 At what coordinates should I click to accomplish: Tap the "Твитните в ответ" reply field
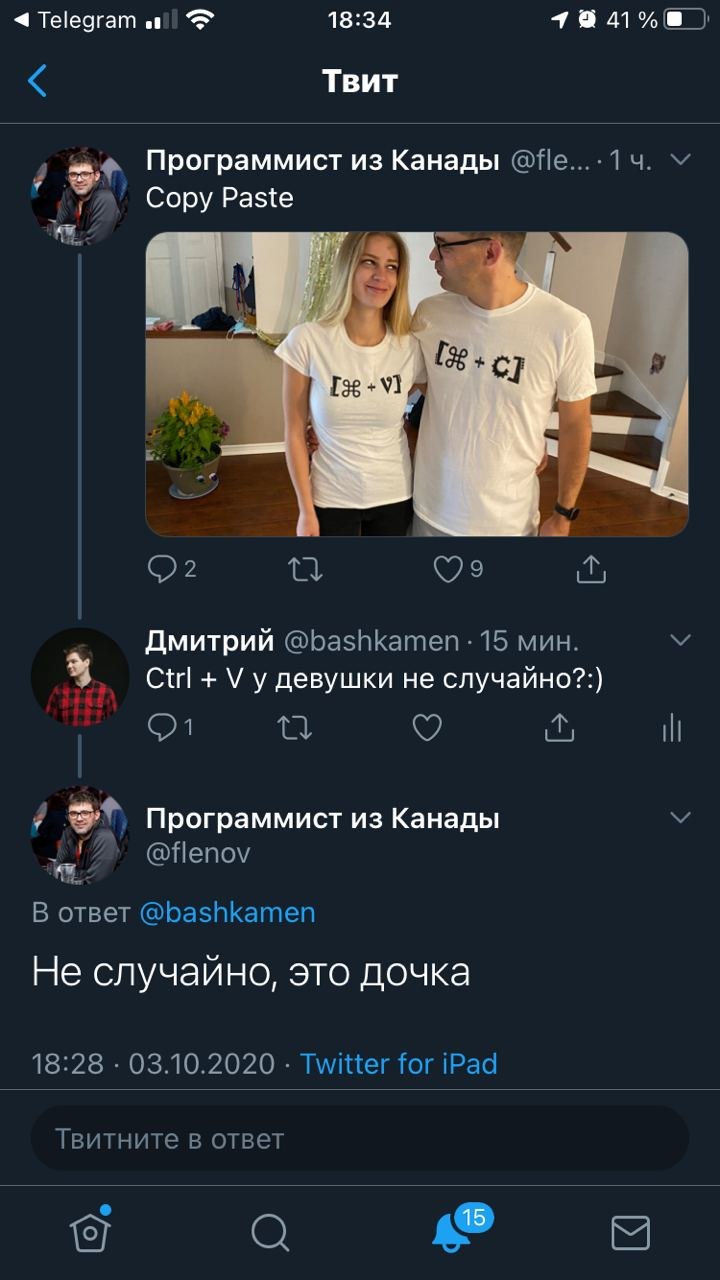[x=360, y=1138]
